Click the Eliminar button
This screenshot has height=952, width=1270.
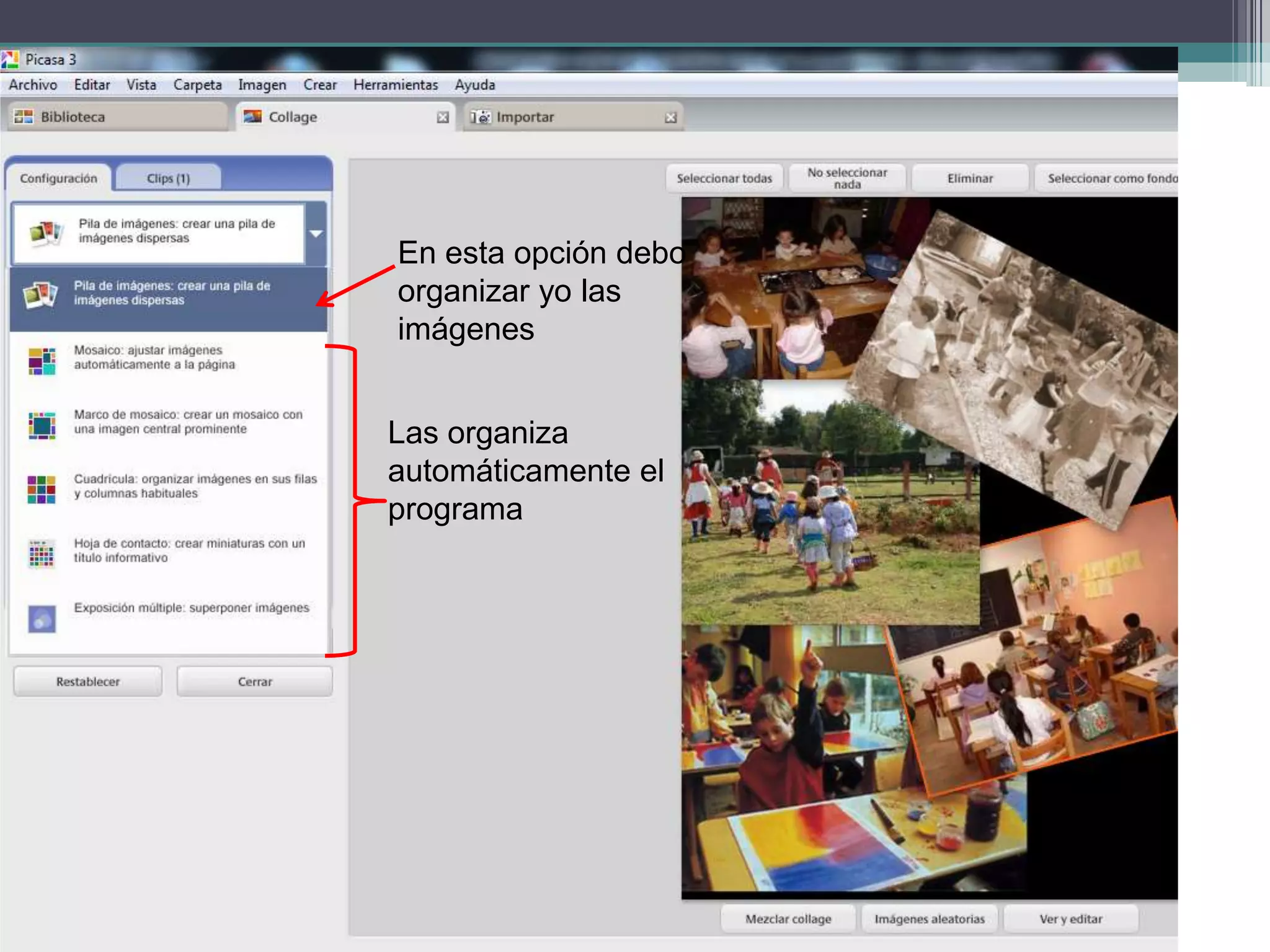pyautogui.click(x=970, y=178)
